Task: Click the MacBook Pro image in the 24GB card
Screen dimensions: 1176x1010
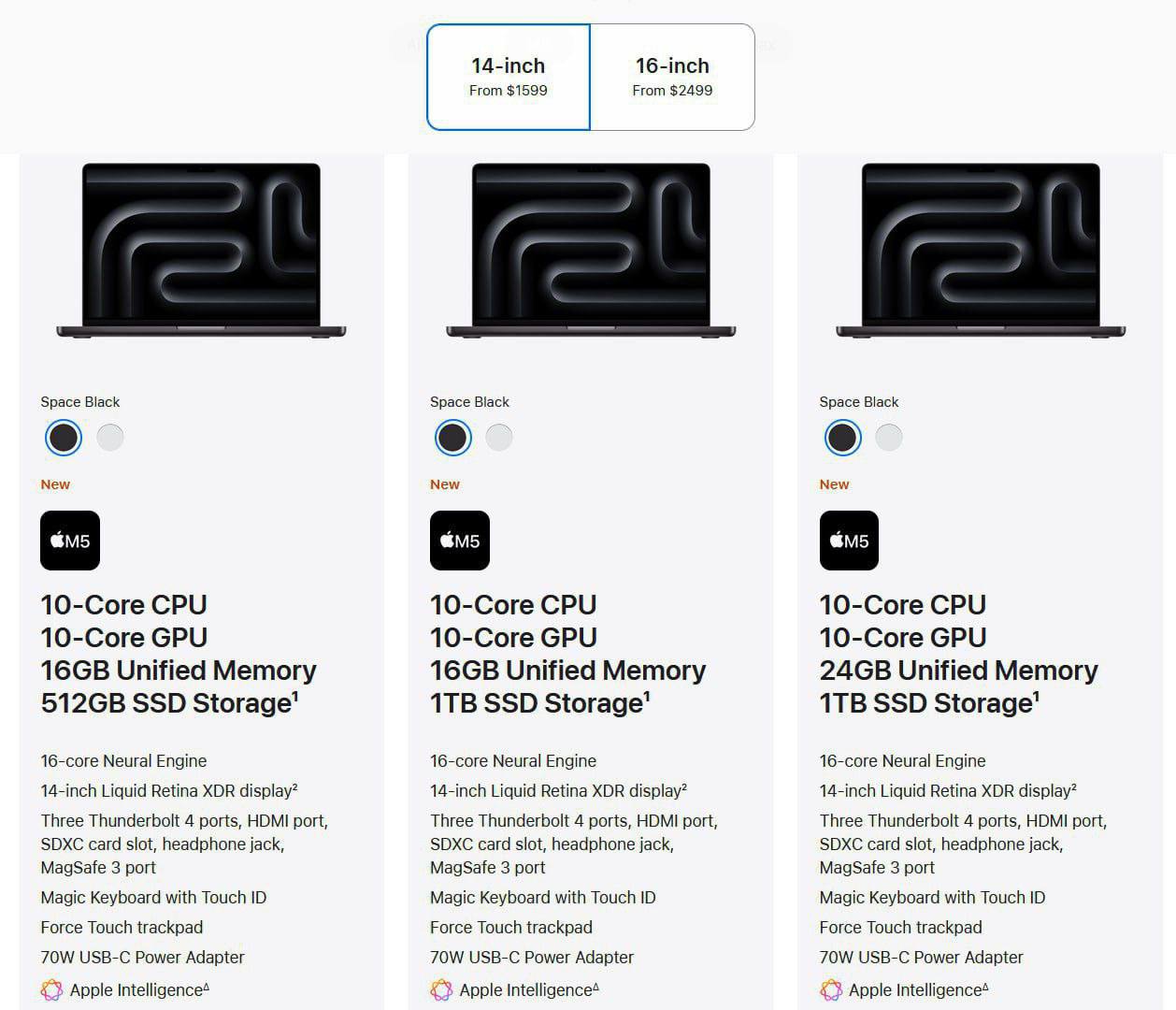Action: click(980, 250)
